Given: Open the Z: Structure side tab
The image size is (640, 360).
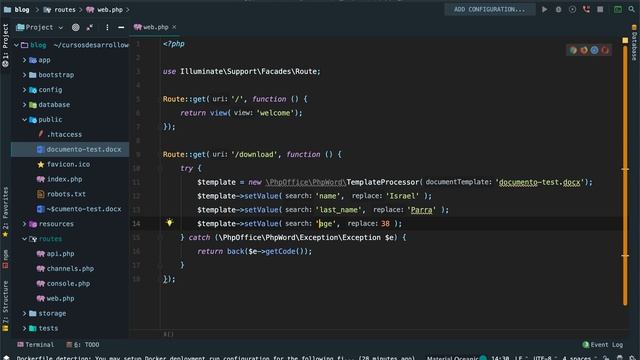Looking at the screenshot, I should click(x=5, y=306).
